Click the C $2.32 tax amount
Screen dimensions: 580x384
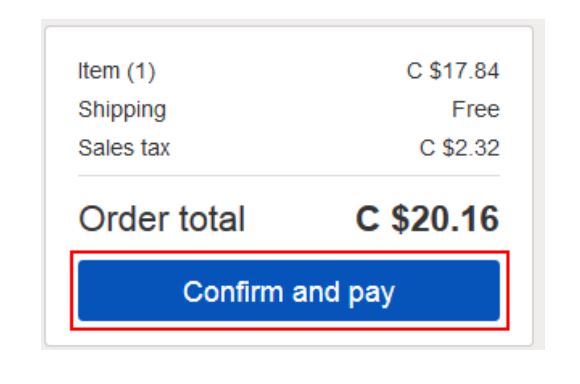459,148
